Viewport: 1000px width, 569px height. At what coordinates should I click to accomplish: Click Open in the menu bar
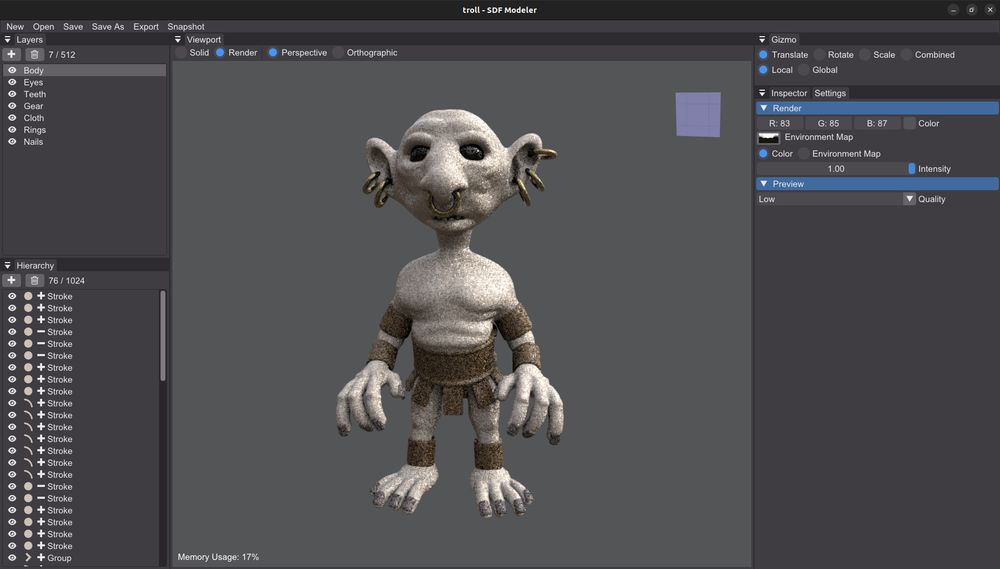point(43,27)
